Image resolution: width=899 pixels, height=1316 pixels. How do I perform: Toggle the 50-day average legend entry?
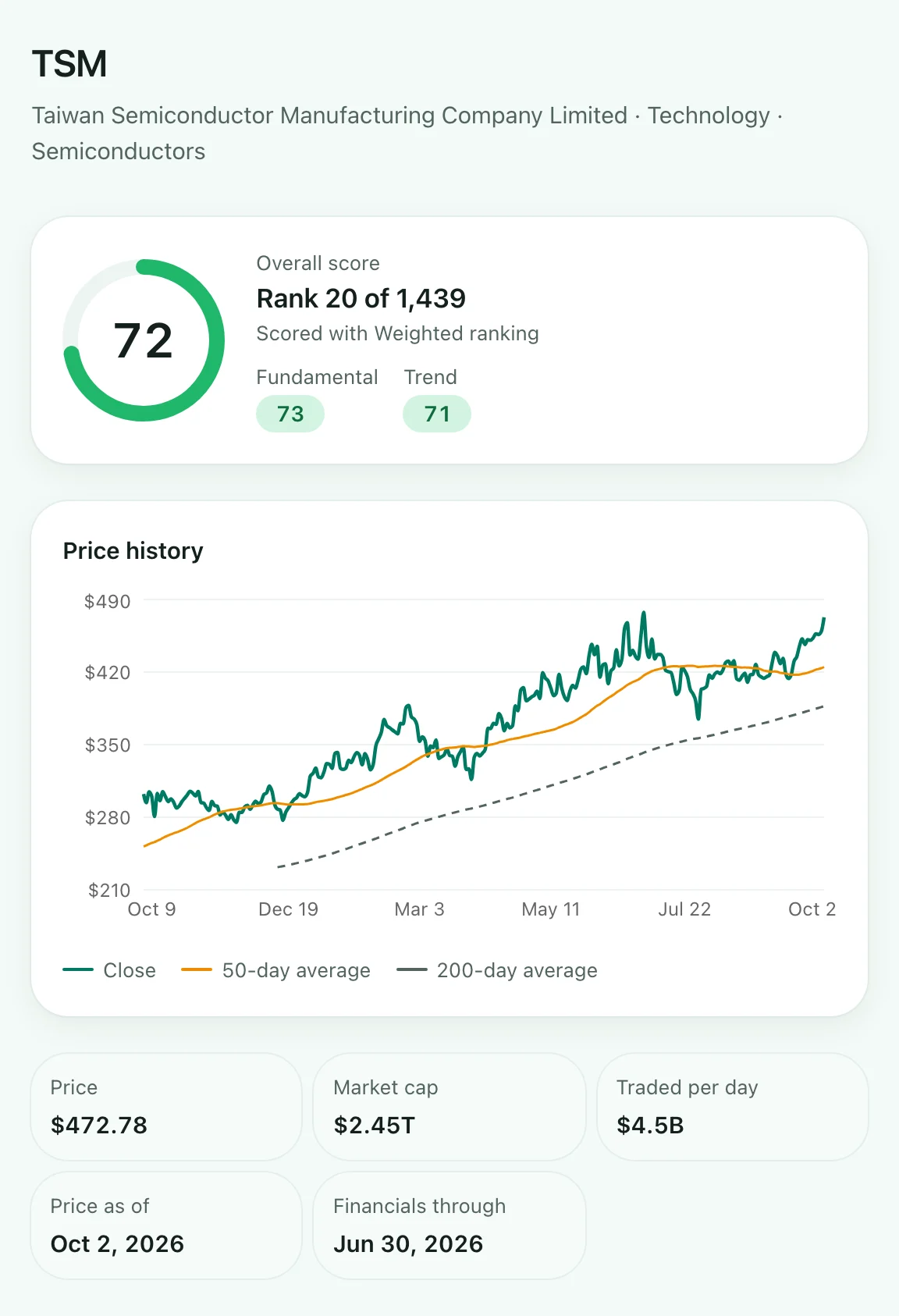point(276,970)
